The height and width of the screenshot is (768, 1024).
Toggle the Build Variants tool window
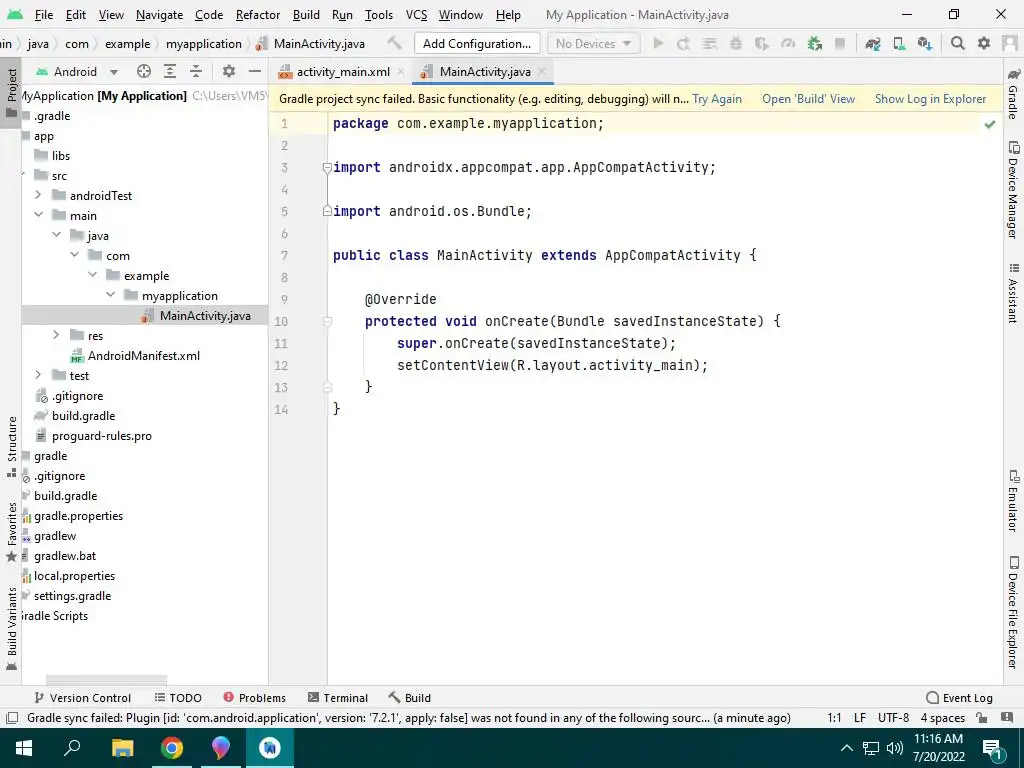point(11,630)
